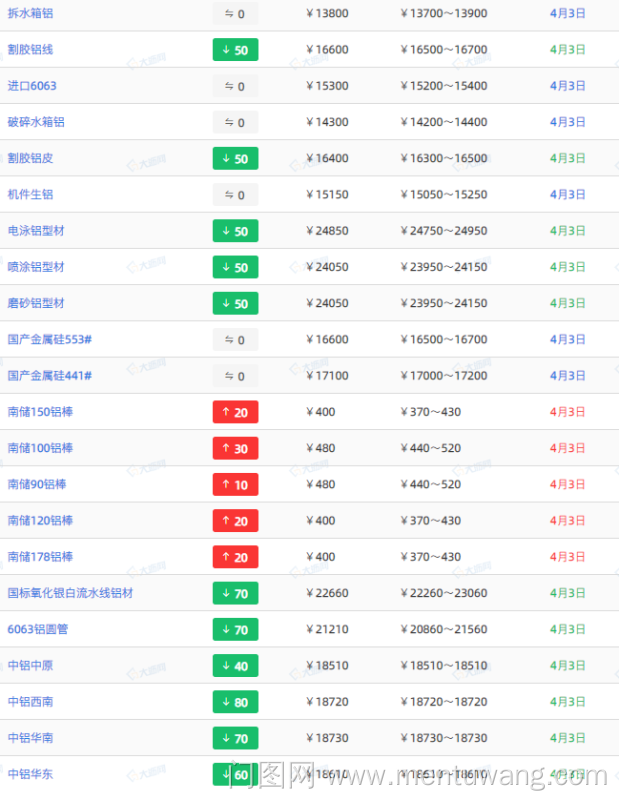Click the green down-80 badge for 中铝西南
Screen dimensions: 619x800
click(x=235, y=702)
